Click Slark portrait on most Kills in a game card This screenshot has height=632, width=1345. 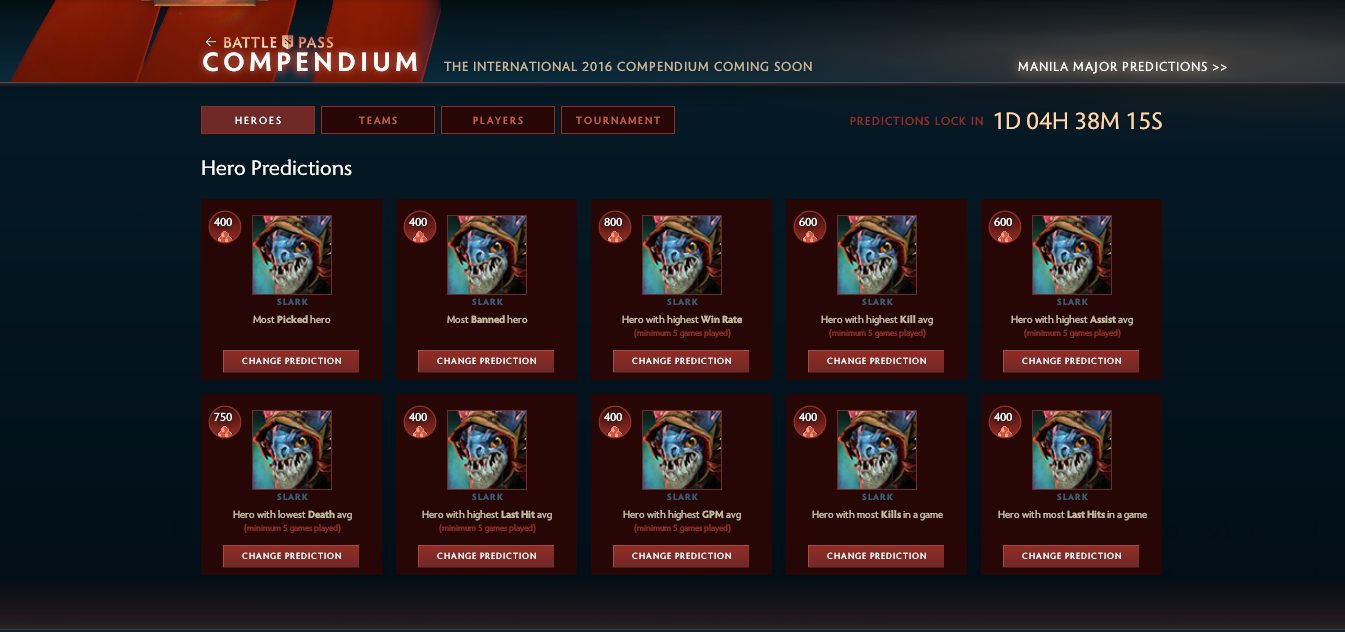click(877, 450)
